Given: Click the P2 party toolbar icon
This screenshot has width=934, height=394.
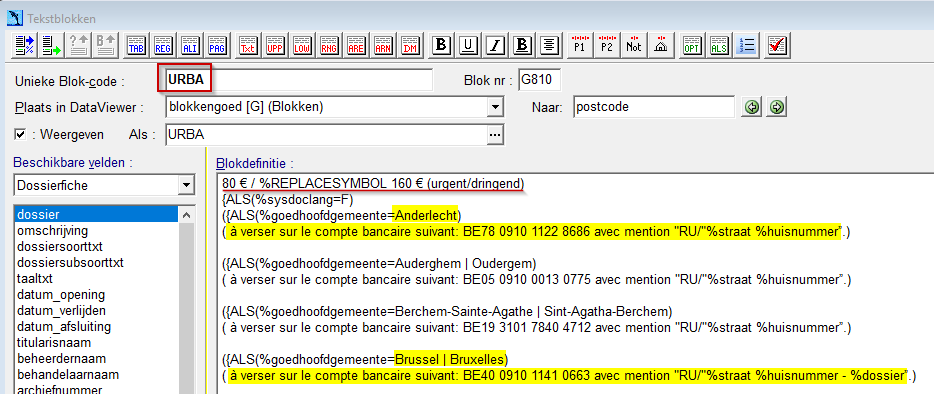Looking at the screenshot, I should 606,45.
